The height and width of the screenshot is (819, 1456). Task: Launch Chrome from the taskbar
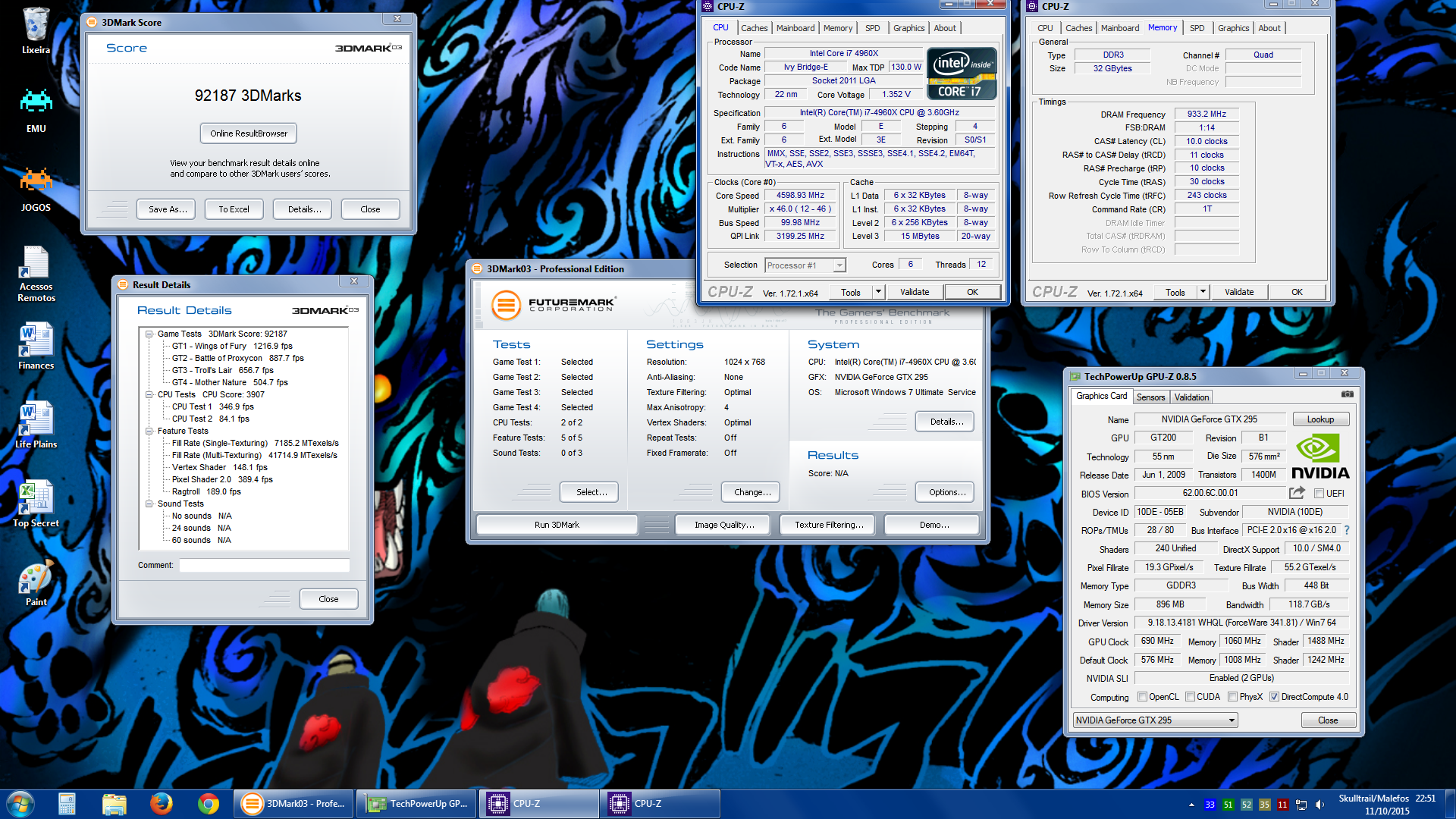208,804
